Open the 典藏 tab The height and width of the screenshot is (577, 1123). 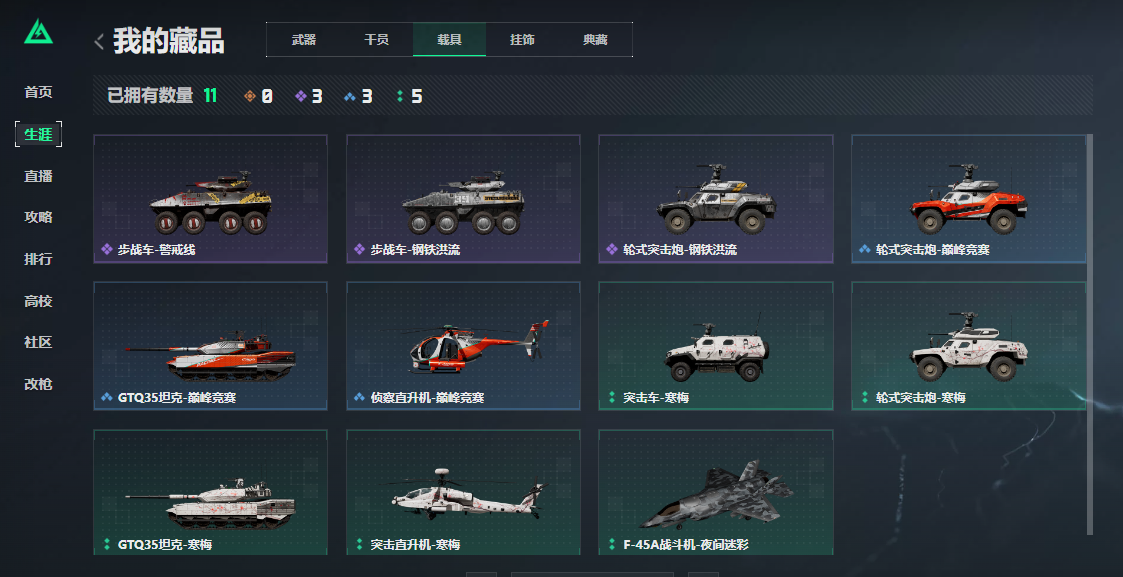click(x=595, y=39)
